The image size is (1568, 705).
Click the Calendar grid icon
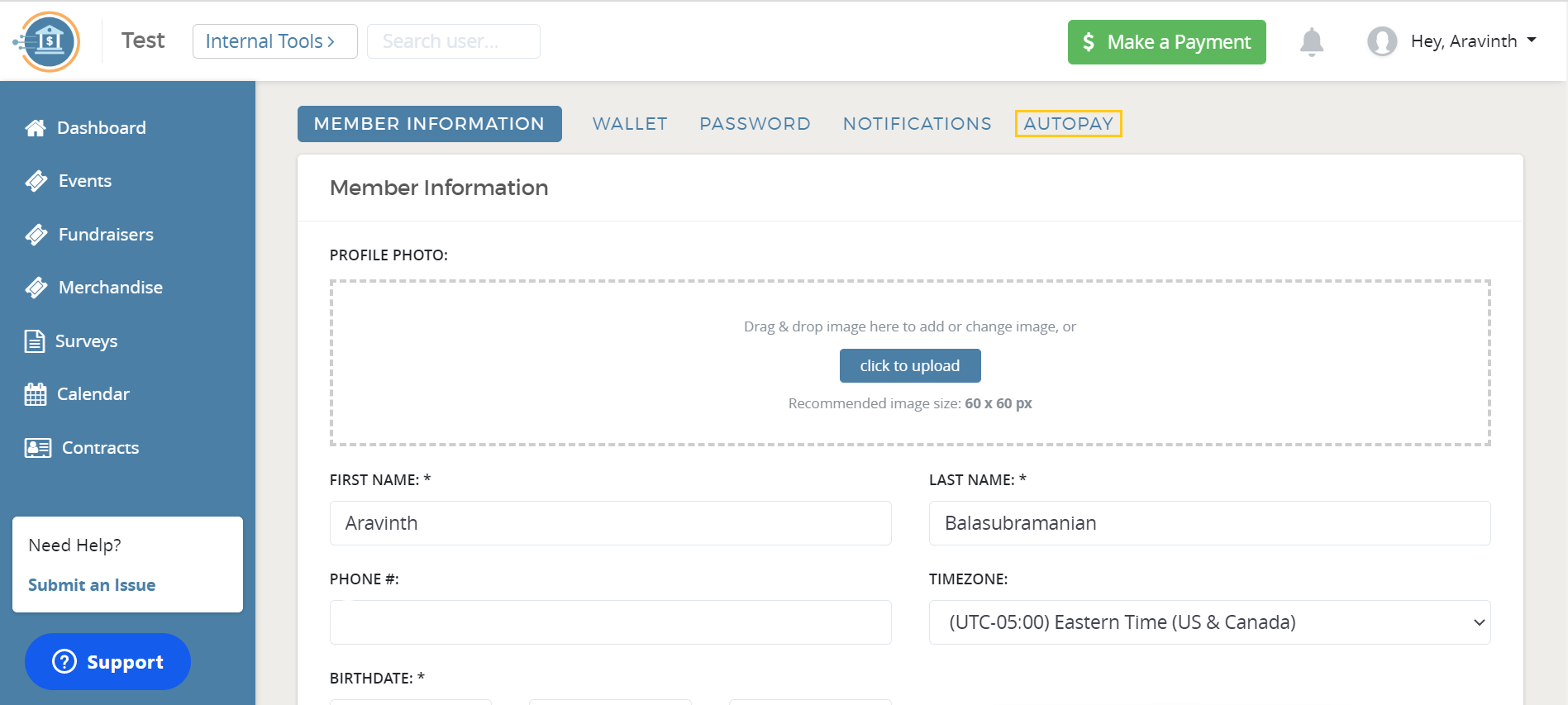pyautogui.click(x=36, y=394)
